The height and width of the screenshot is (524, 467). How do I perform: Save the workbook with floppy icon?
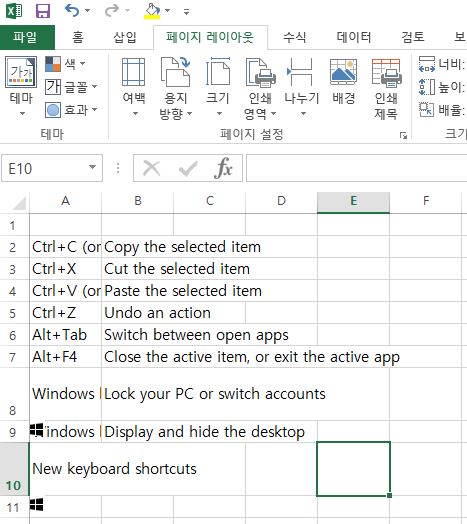(43, 11)
